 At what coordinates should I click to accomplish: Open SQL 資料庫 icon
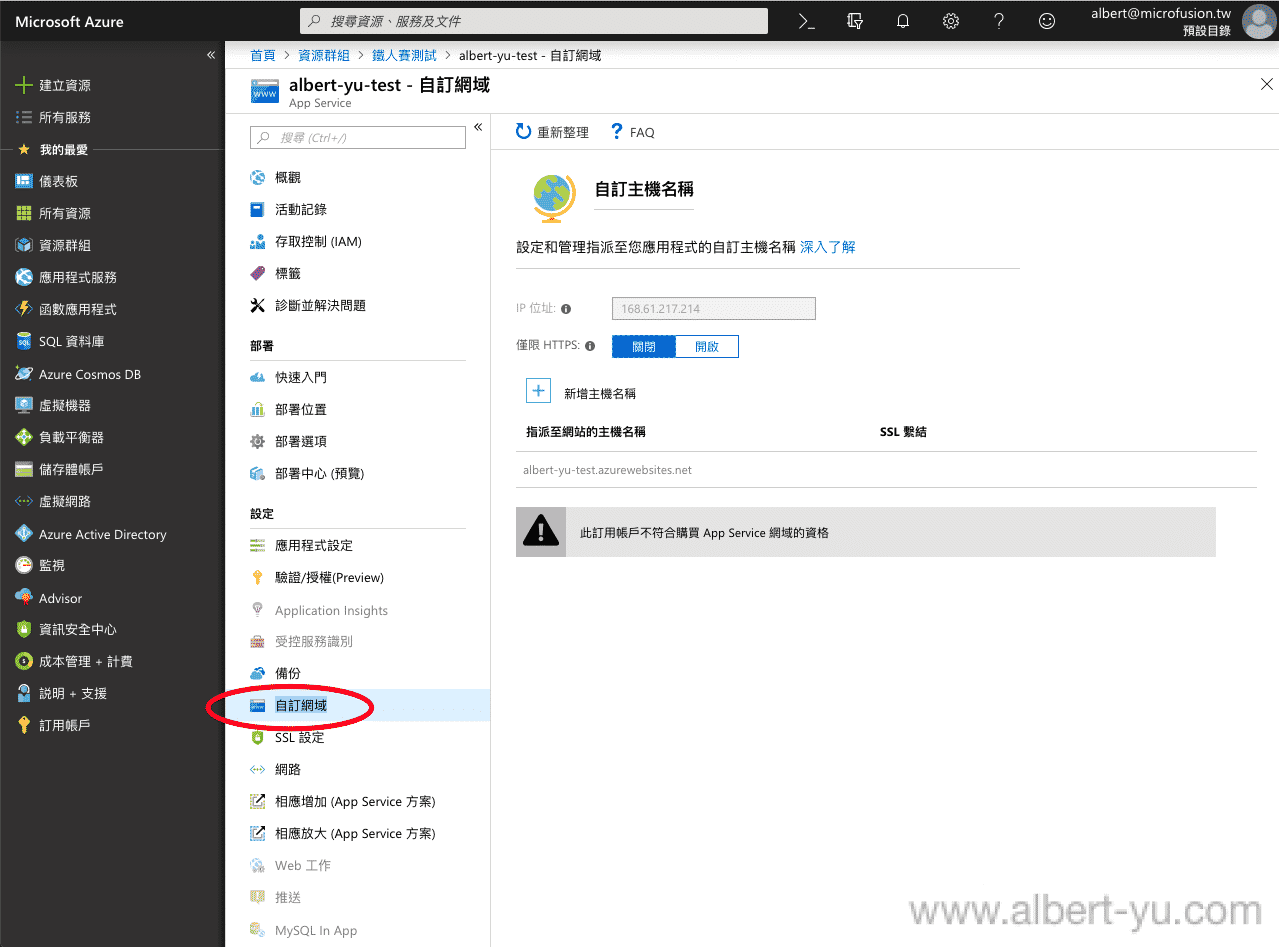coord(24,341)
